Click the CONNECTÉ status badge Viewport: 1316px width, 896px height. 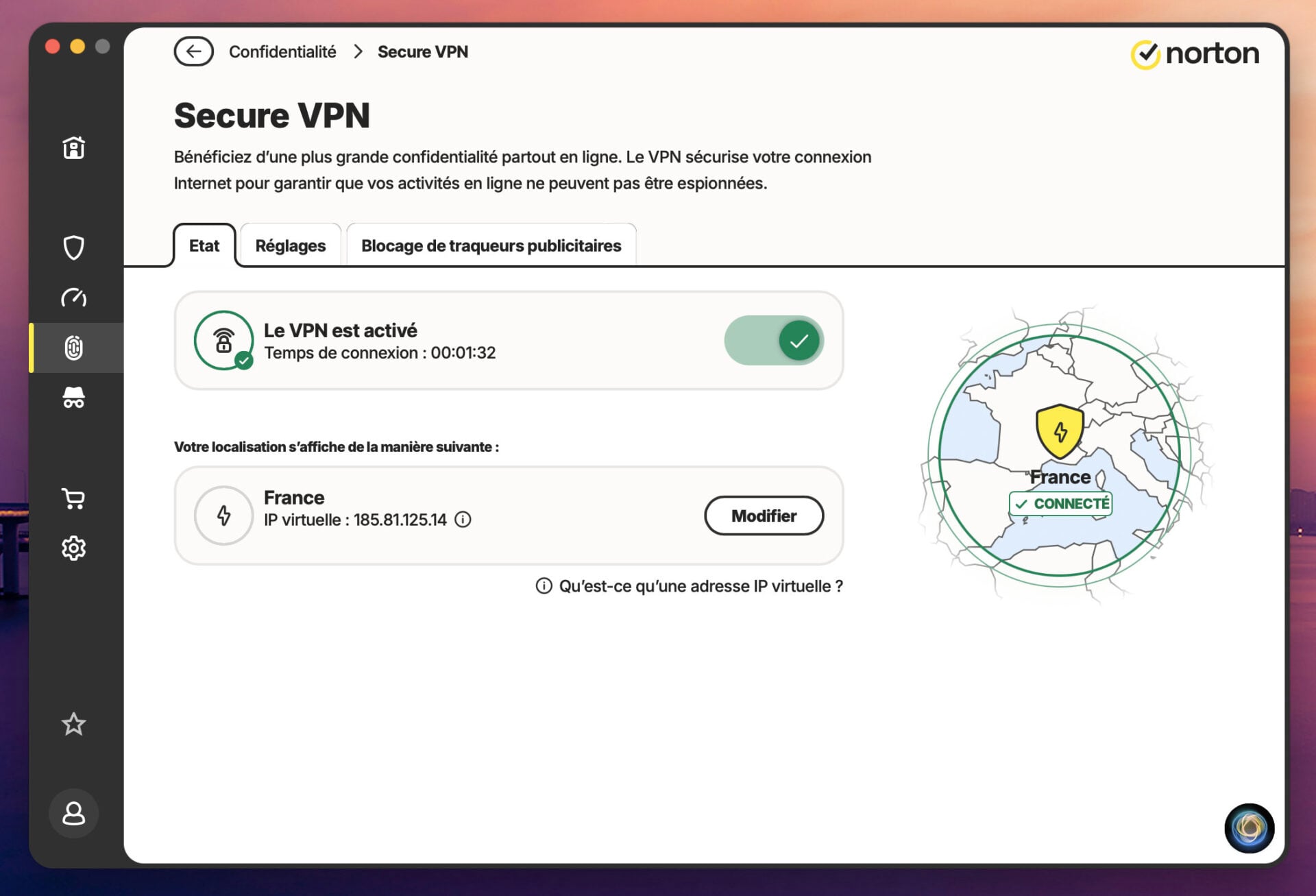pos(1060,504)
